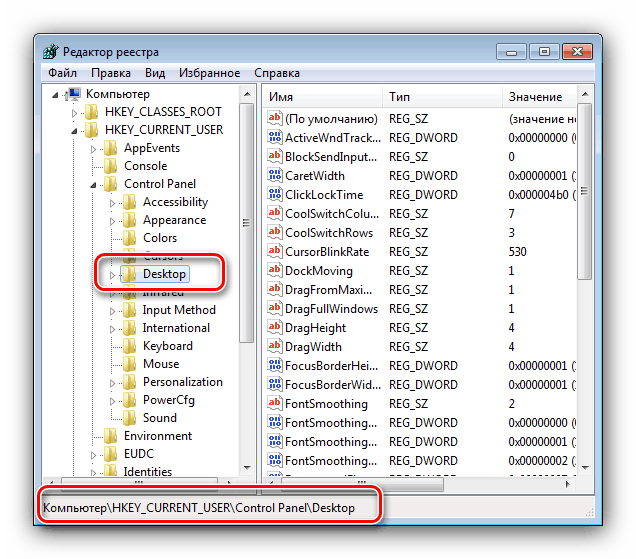This screenshot has width=636, height=559.
Task: Click the tree pane vertical scrollbar thumb
Action: [x=246, y=223]
